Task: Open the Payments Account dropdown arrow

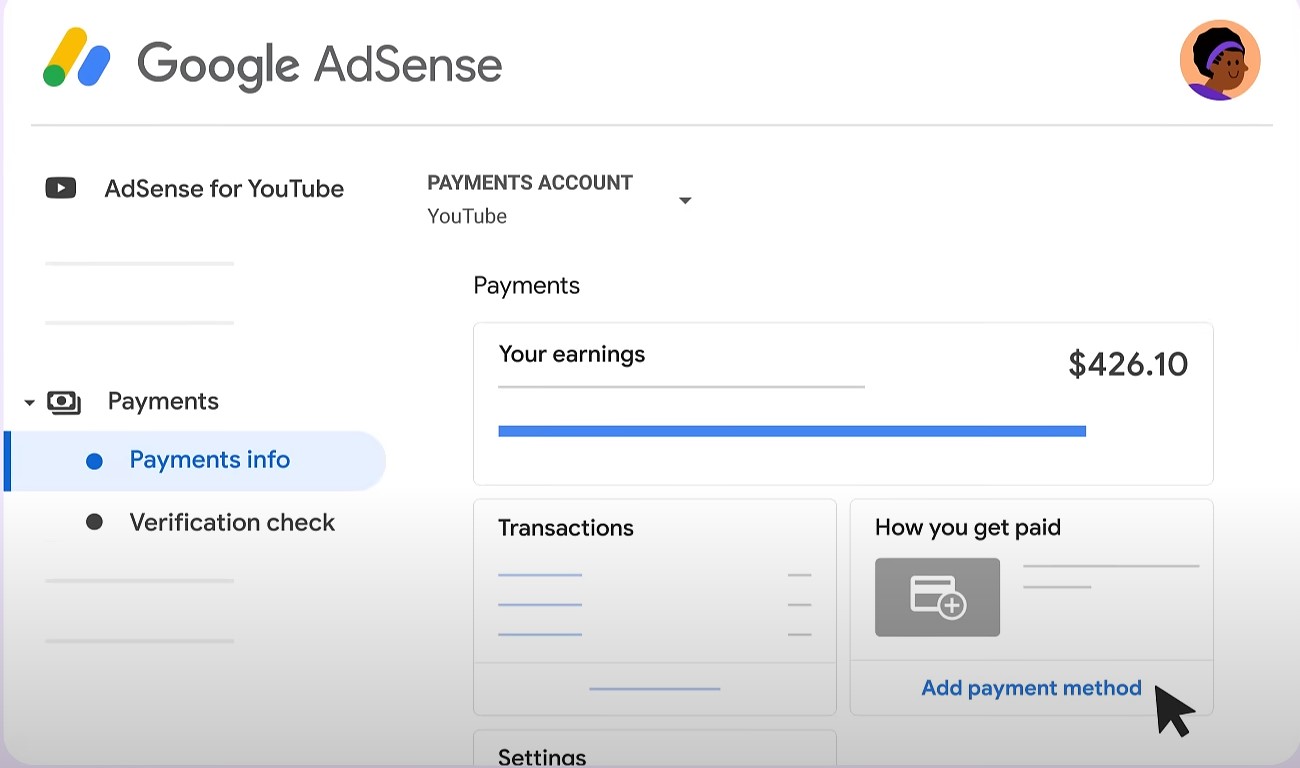Action: click(x=685, y=201)
